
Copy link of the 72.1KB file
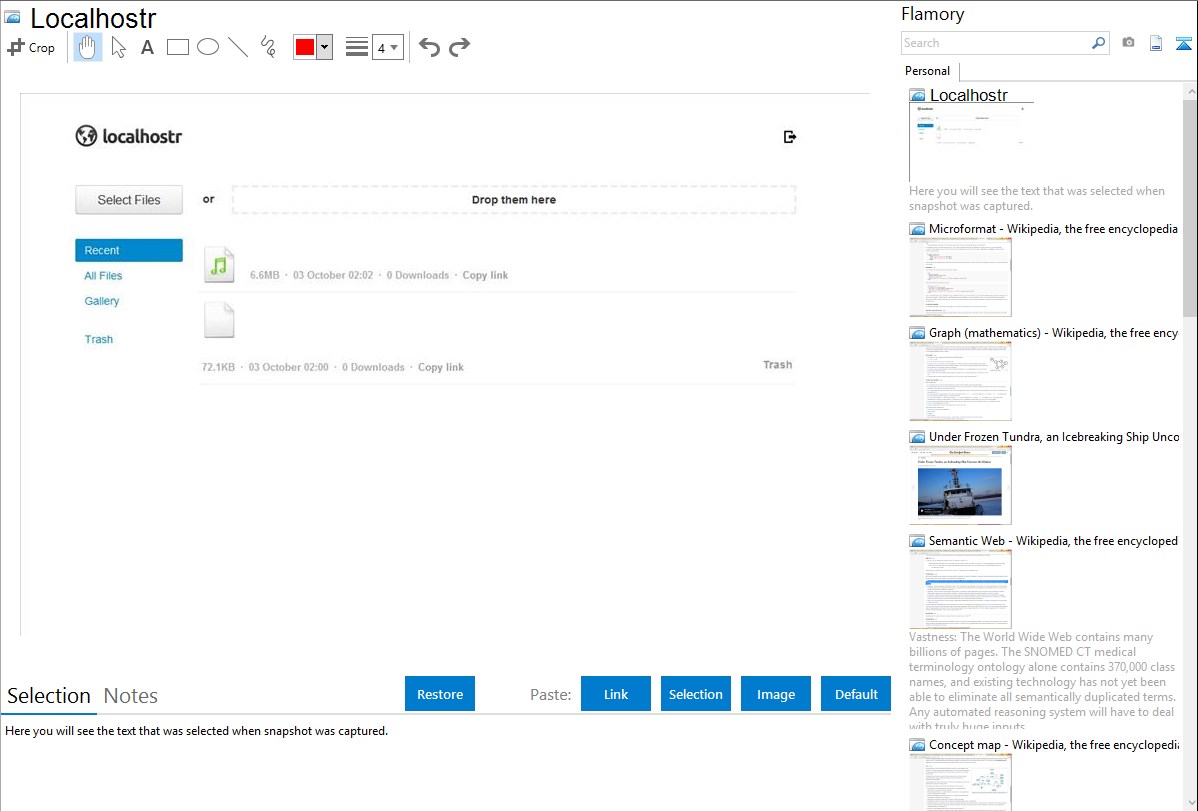pyautogui.click(x=441, y=367)
